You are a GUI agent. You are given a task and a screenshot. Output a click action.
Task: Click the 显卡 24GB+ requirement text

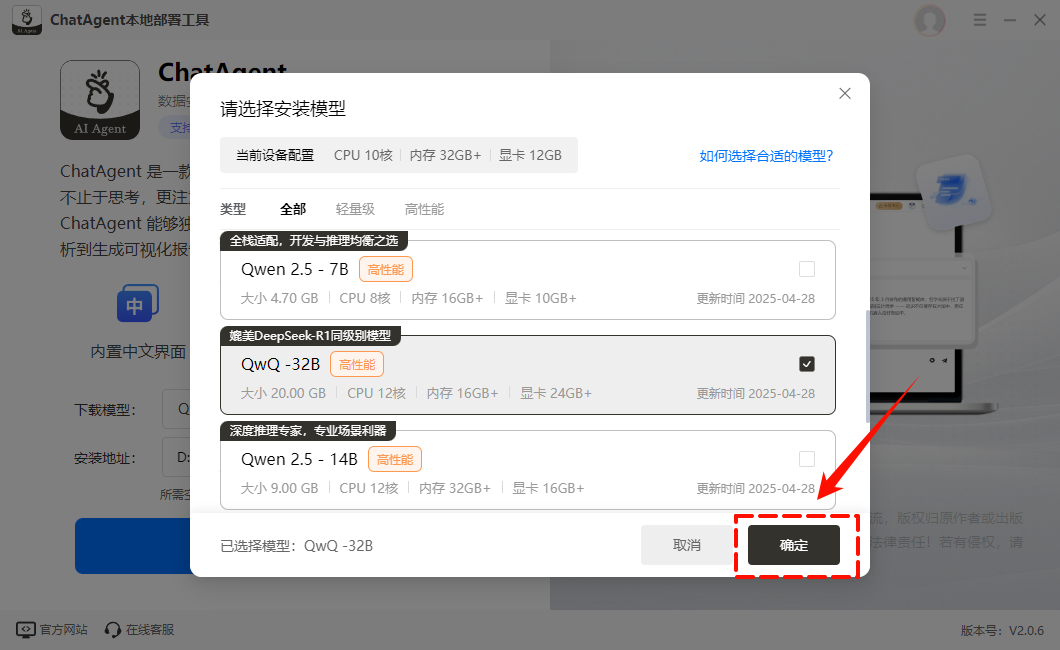pos(556,393)
